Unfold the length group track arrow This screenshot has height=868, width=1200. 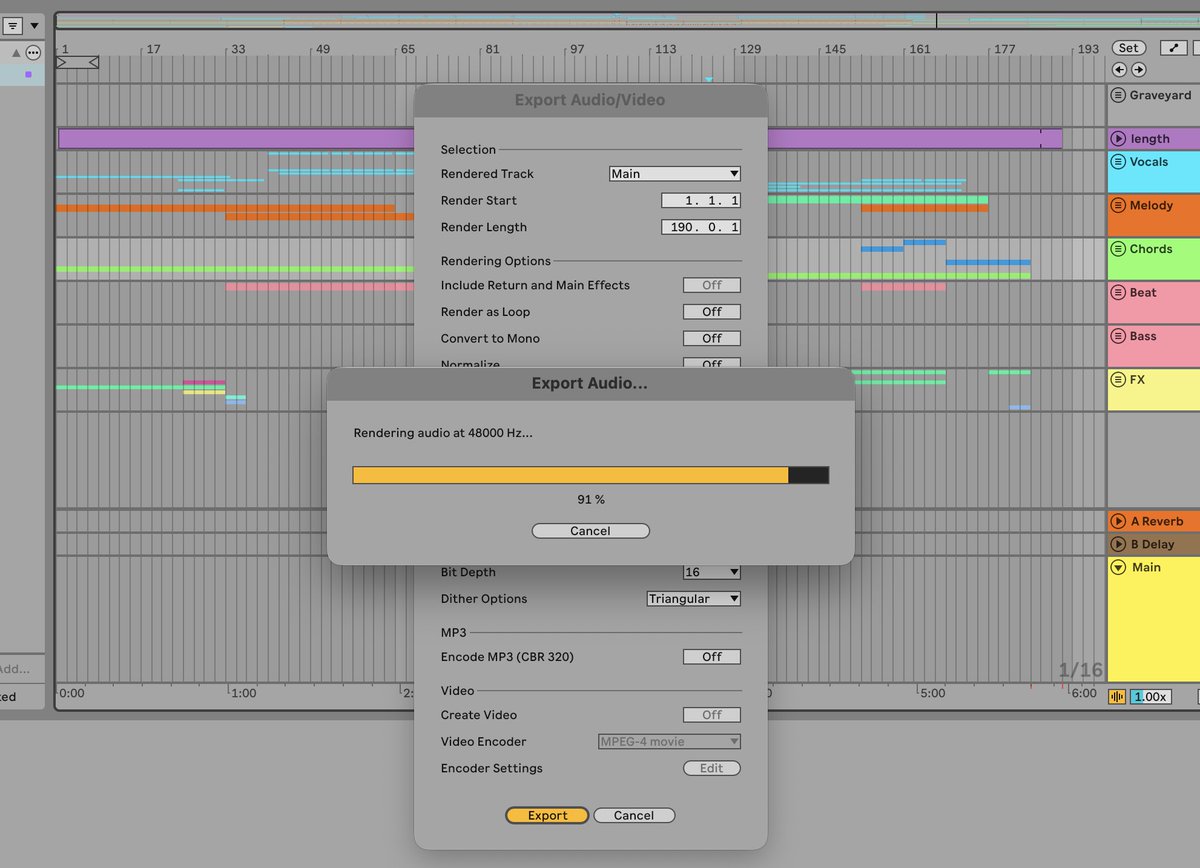(1118, 139)
